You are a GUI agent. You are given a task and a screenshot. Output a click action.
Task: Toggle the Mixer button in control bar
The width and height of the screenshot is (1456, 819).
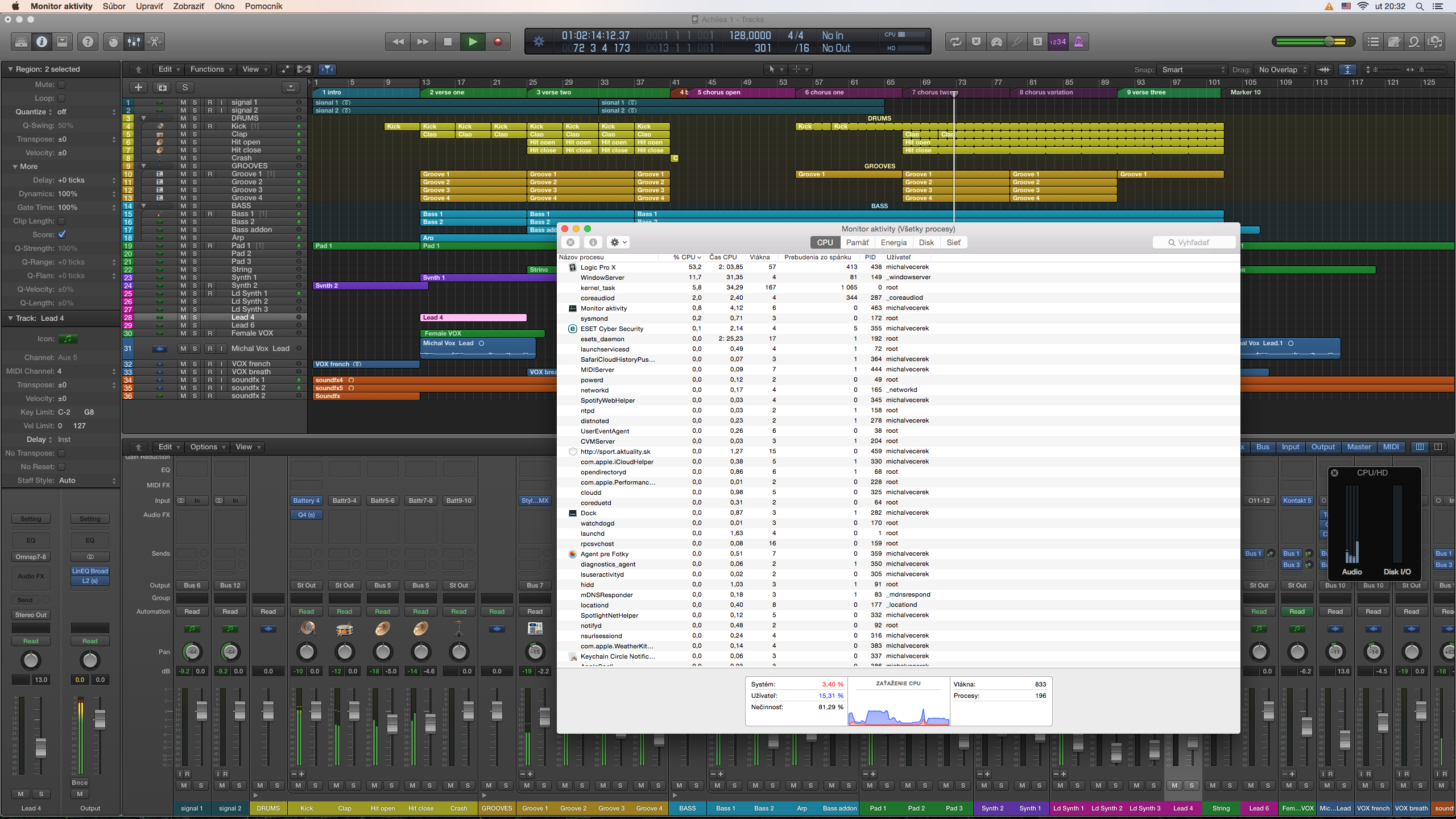point(134,42)
